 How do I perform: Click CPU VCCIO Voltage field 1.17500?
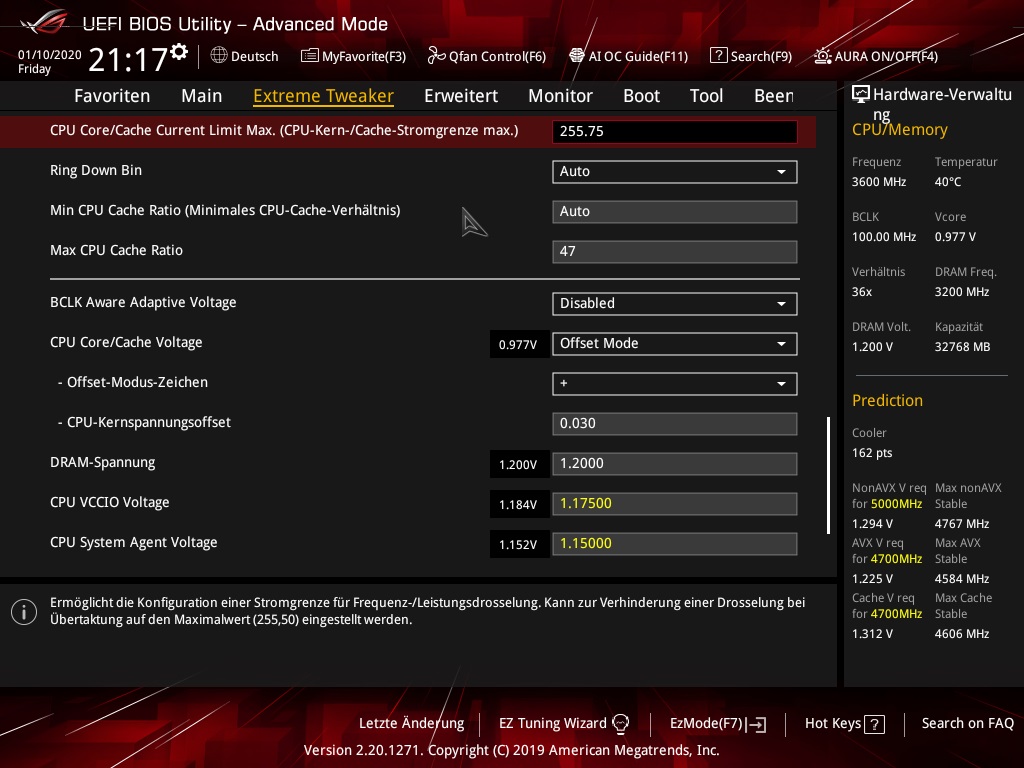(675, 504)
